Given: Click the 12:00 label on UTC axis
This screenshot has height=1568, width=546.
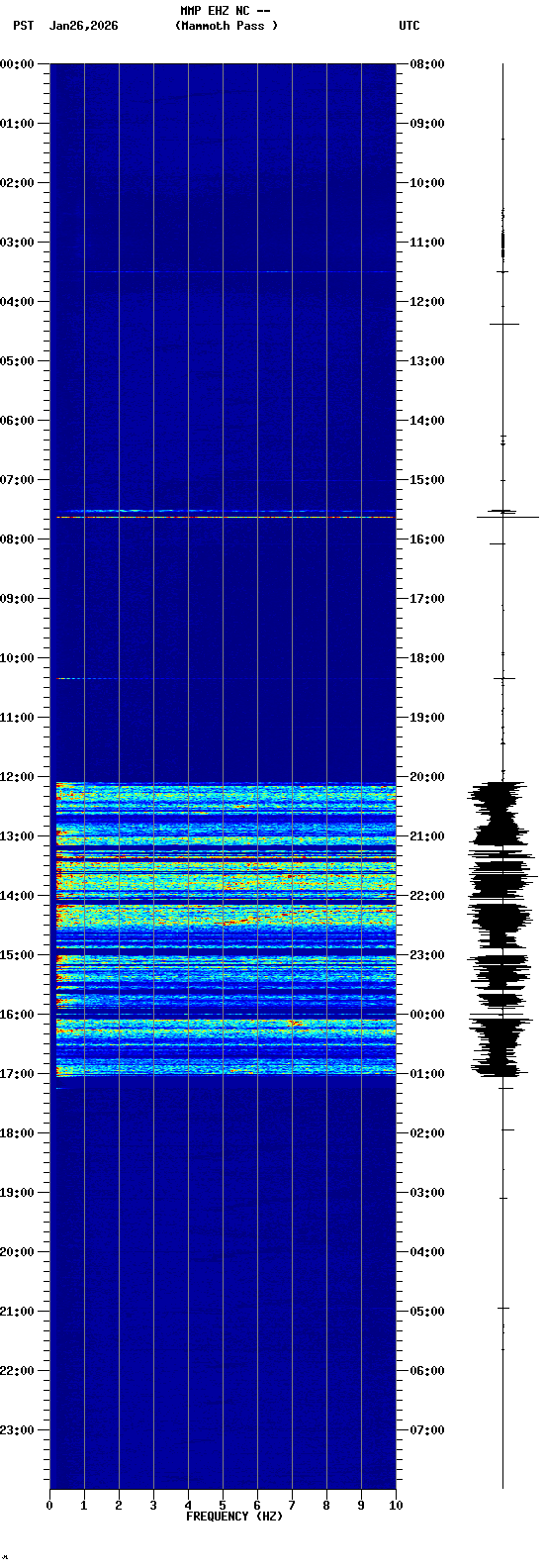Looking at the screenshot, I should pos(427,302).
